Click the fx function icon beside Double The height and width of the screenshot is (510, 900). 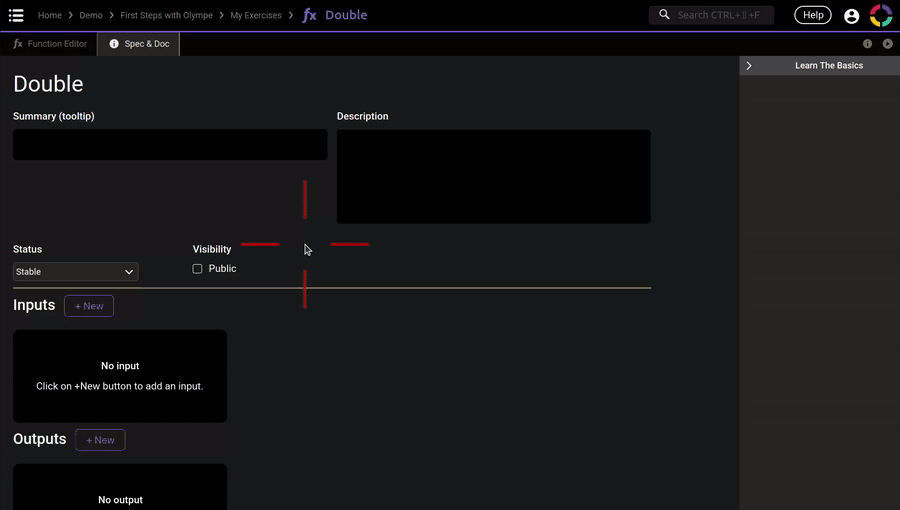310,15
